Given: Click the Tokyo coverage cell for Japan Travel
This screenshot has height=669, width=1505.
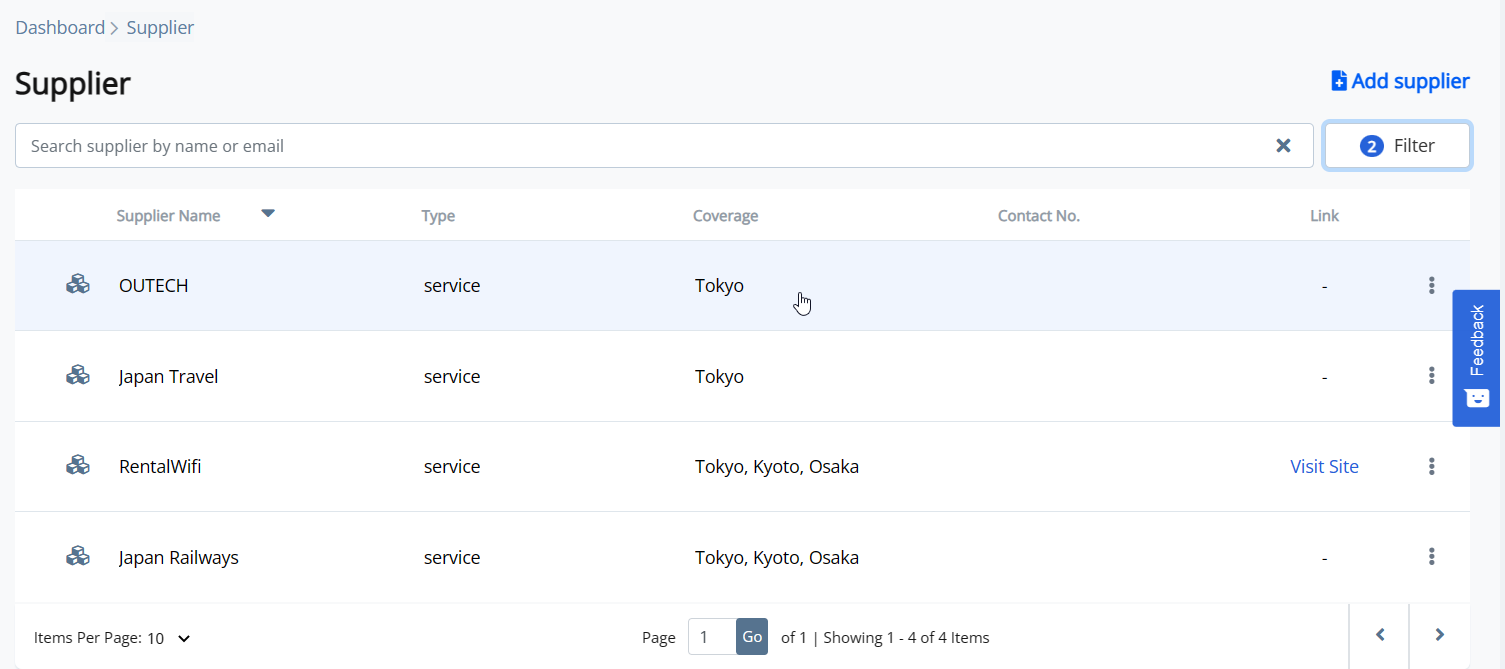Looking at the screenshot, I should (719, 377).
